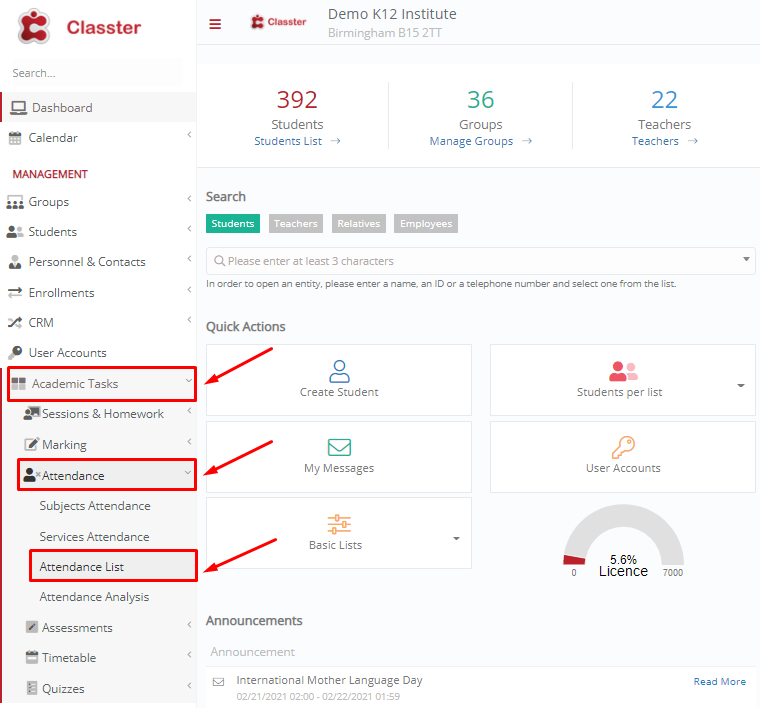Click the Groups people icon
The height and width of the screenshot is (708, 760).
[15, 202]
